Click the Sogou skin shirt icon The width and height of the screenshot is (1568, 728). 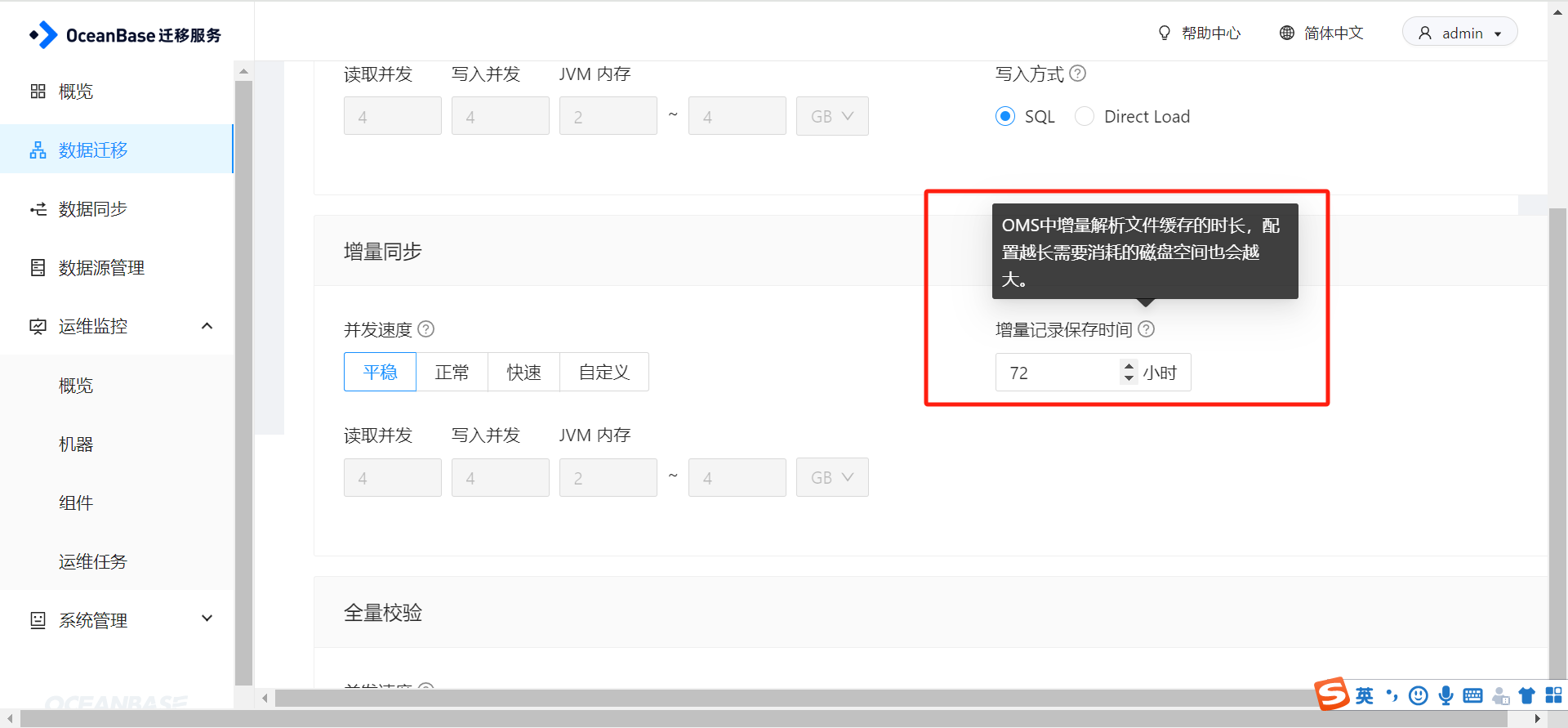tap(1526, 695)
